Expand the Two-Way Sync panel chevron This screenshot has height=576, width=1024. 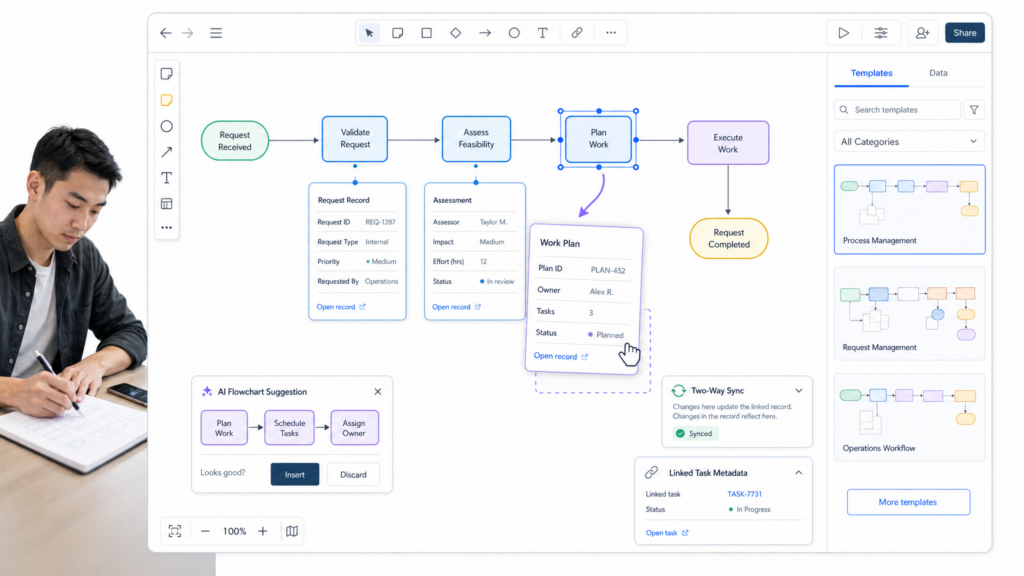tap(799, 391)
